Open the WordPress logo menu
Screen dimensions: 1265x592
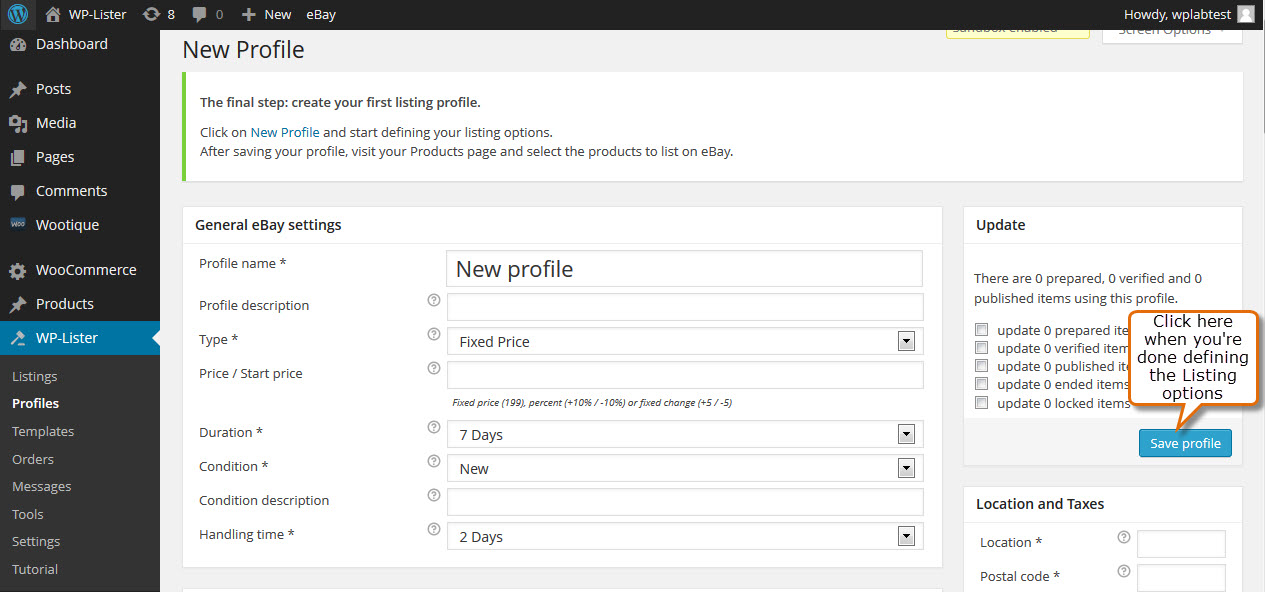19,14
